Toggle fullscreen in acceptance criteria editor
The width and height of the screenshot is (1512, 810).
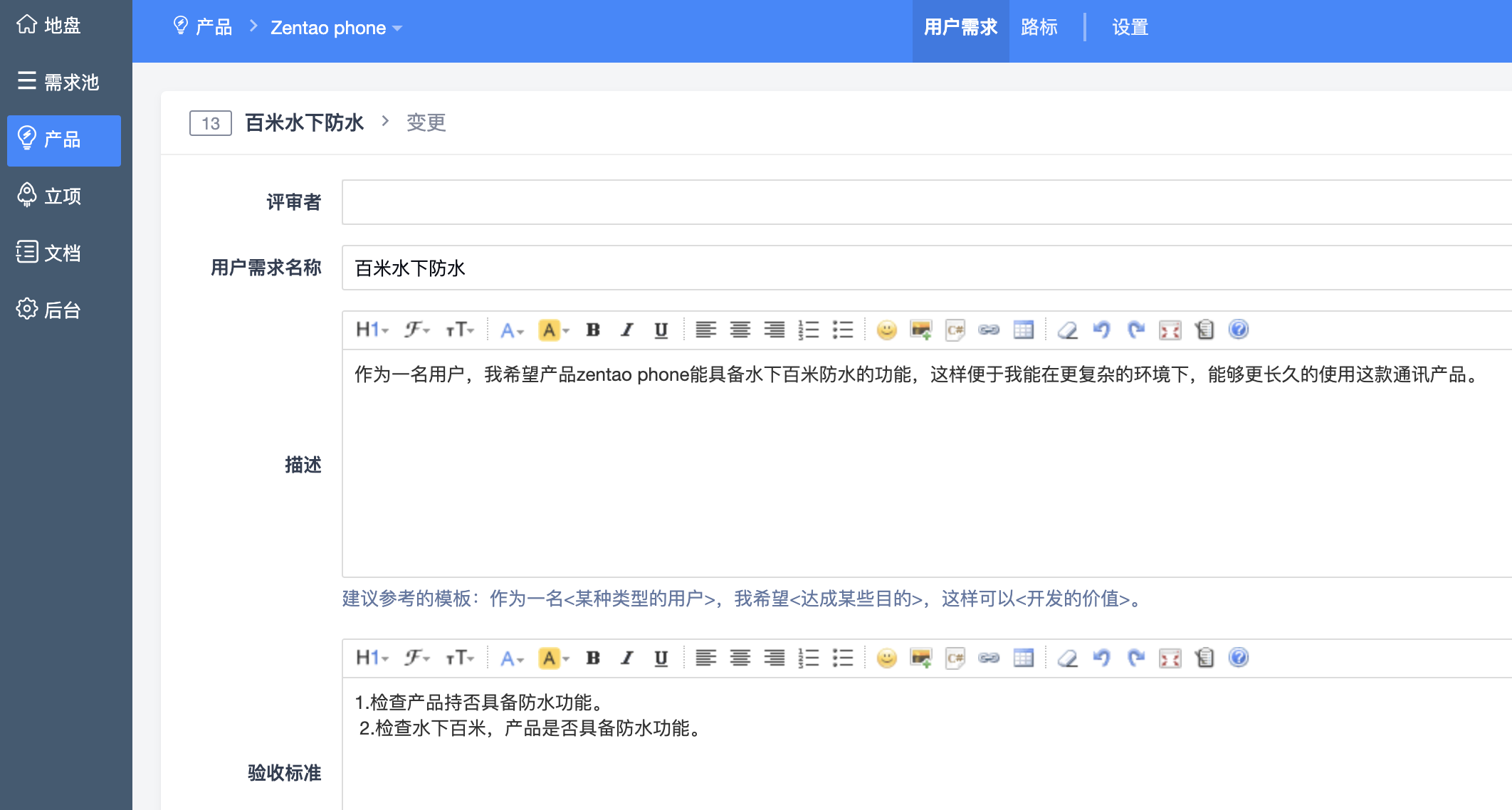pyautogui.click(x=1170, y=658)
